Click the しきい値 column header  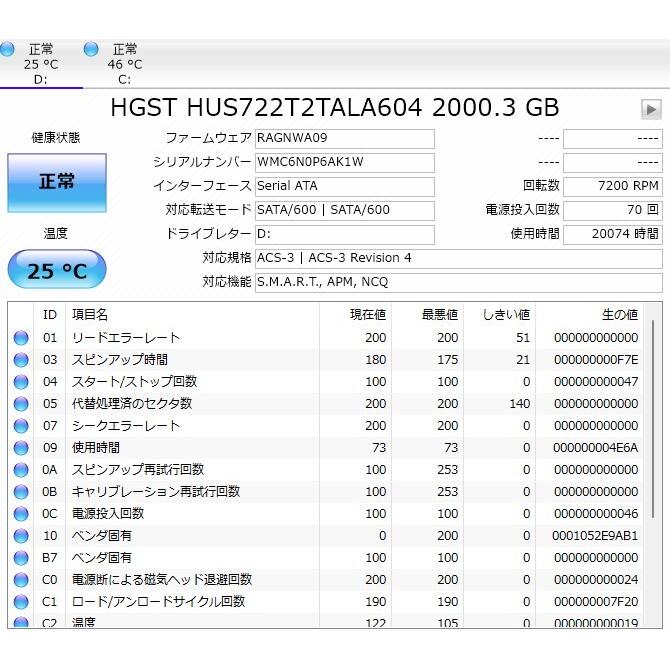[x=498, y=315]
